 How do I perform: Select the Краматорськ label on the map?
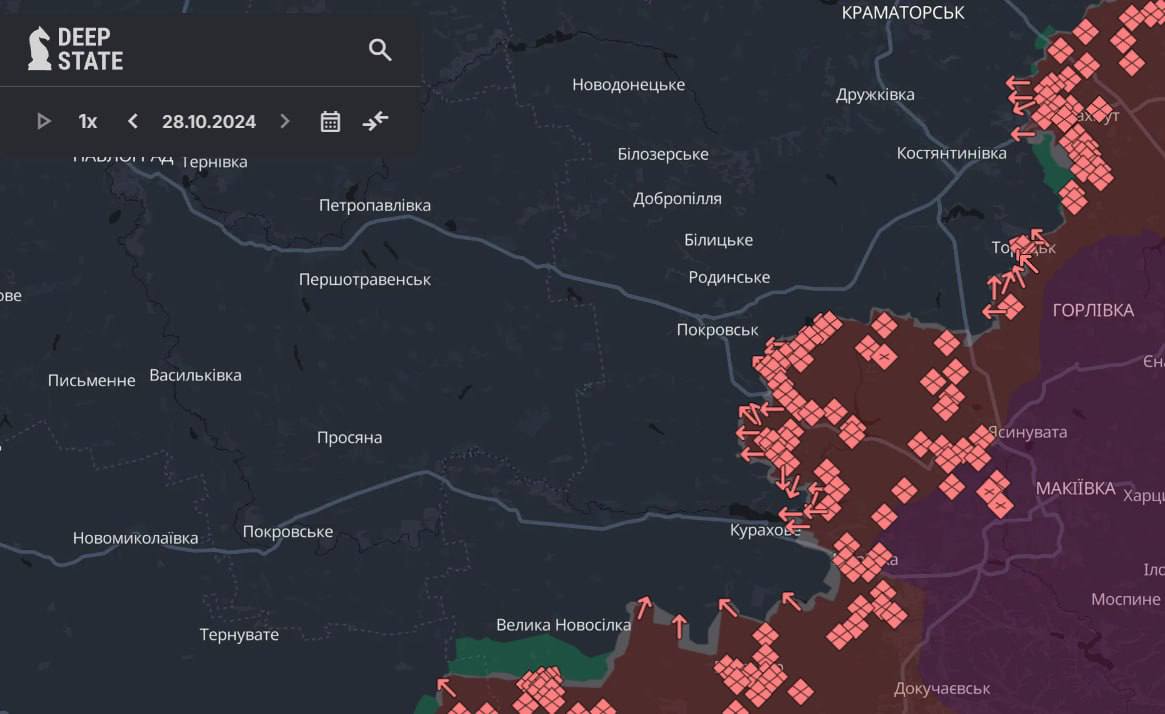coord(902,13)
